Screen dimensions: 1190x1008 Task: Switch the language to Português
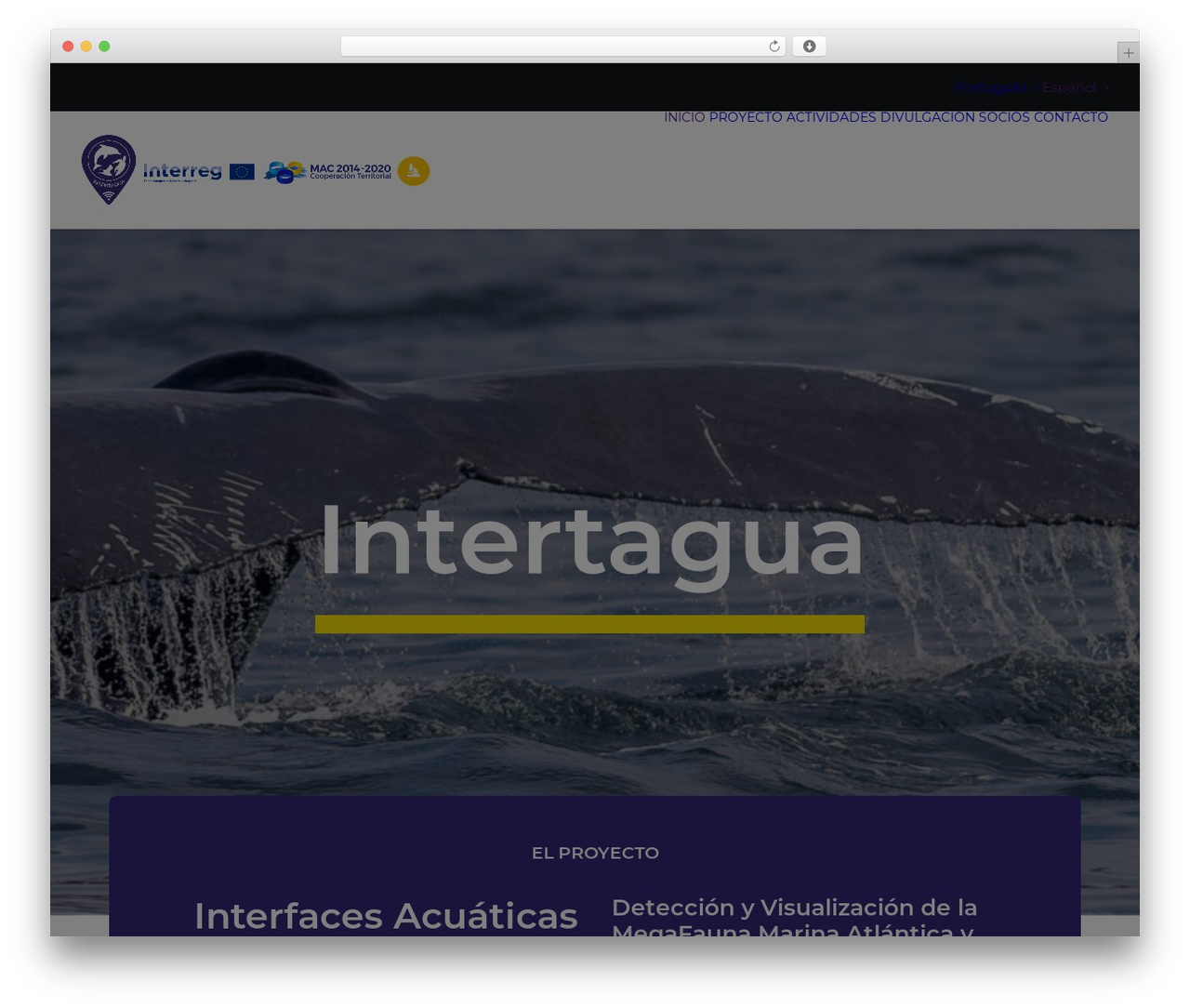991,87
